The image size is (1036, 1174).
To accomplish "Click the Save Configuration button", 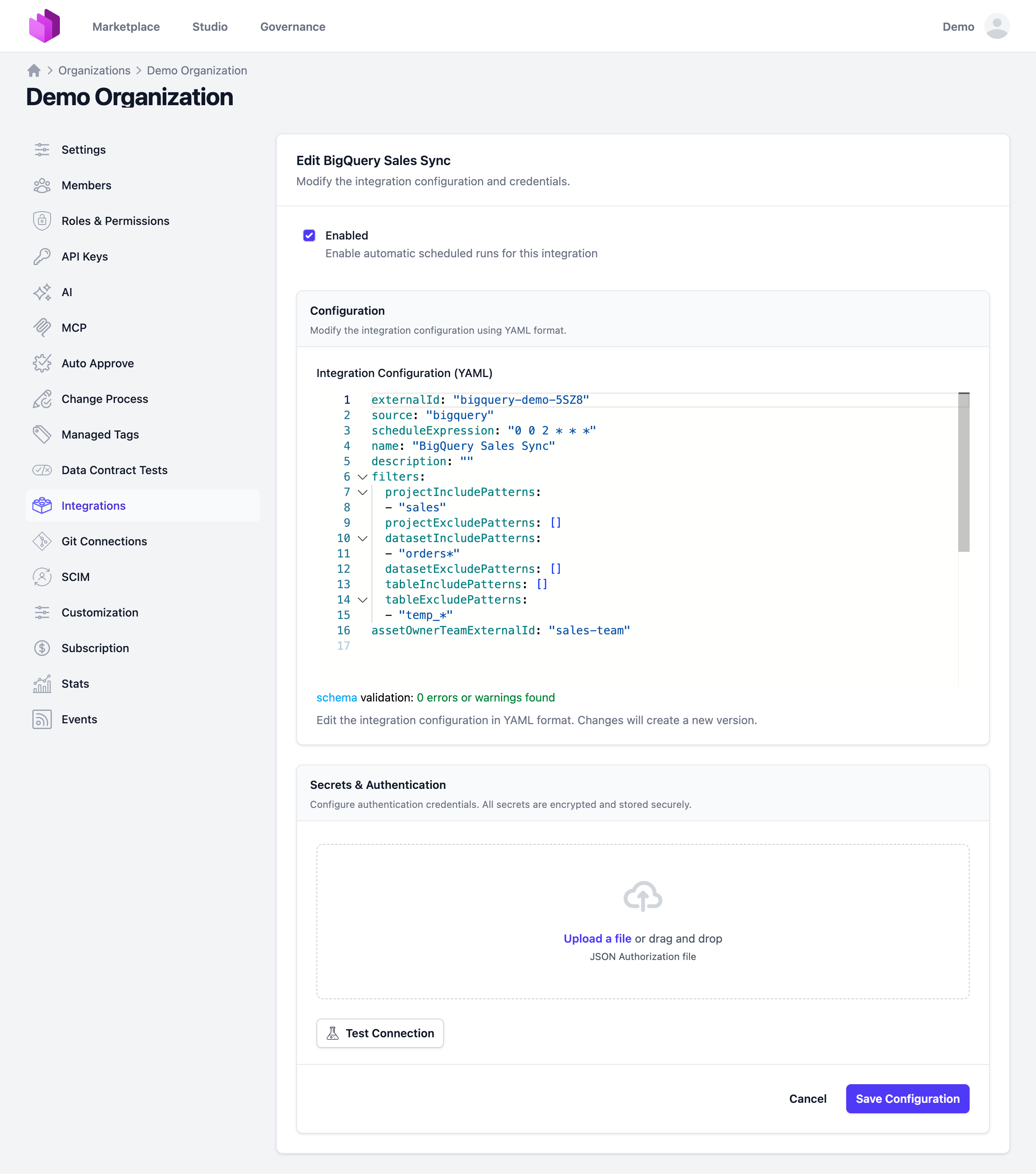I will (907, 1099).
